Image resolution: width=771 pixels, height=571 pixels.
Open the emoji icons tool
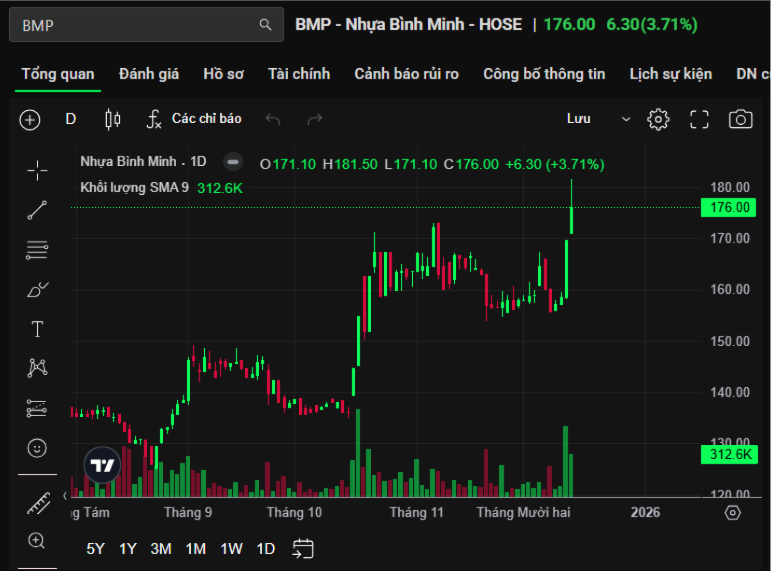[x=37, y=447]
